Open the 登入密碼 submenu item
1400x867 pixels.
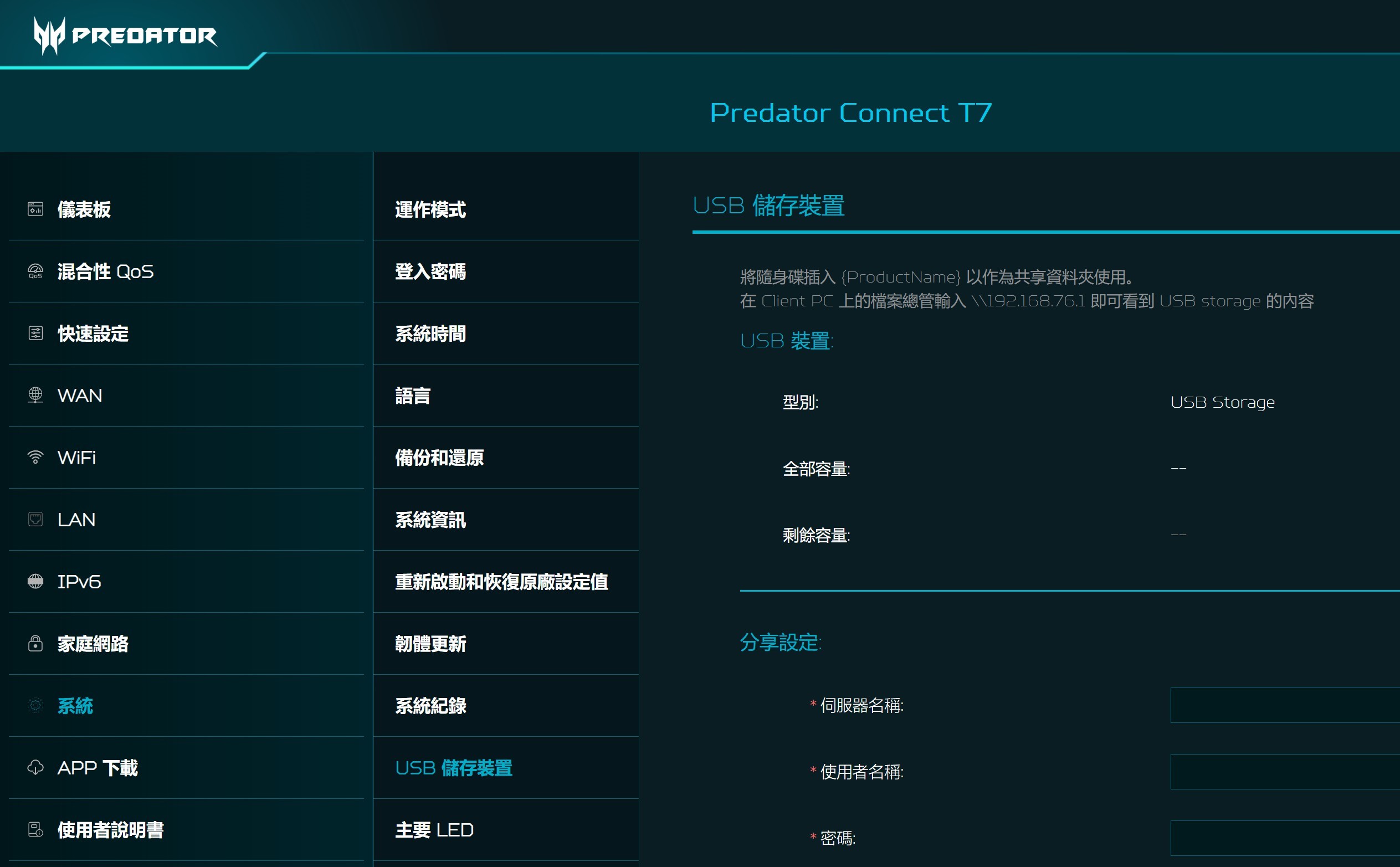(x=506, y=271)
